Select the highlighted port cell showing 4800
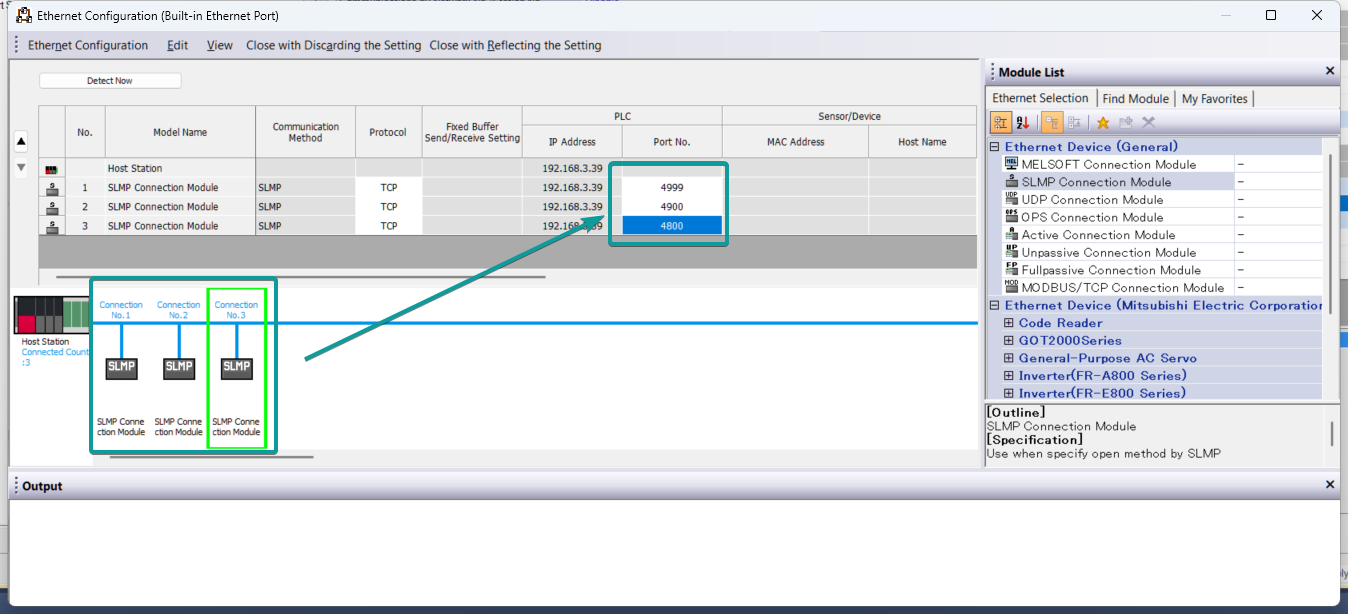Screen dimensions: 1348x614 click(x=672, y=226)
